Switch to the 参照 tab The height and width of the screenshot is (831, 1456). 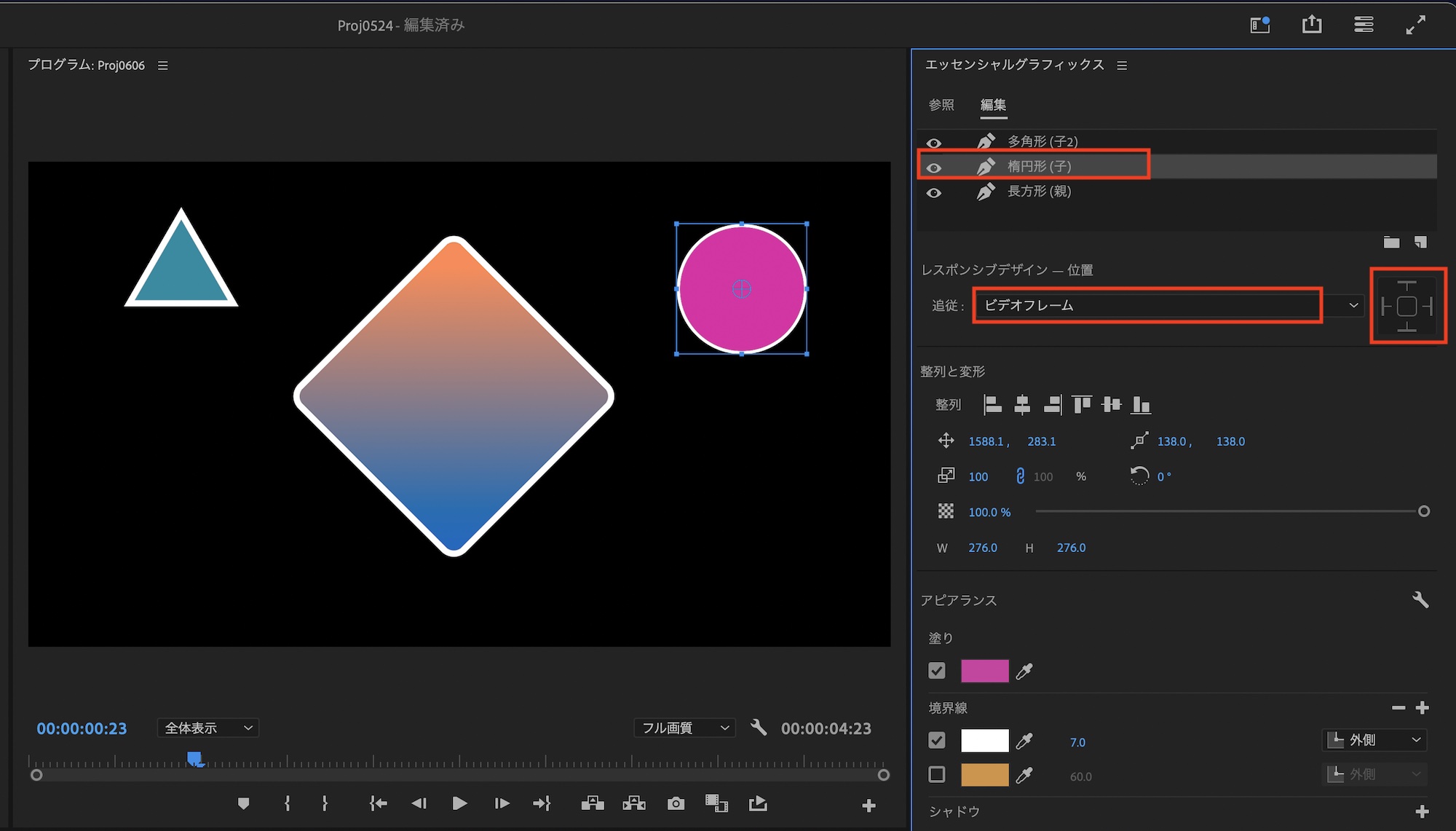(941, 105)
